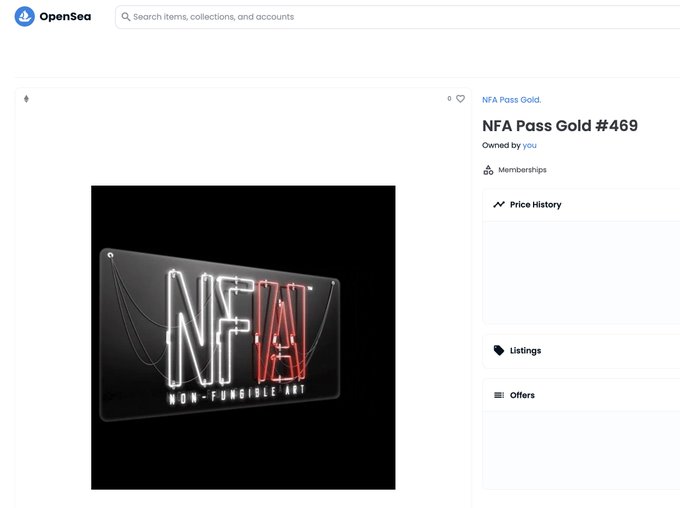Screen dimensions: 680x508
Task: Favorite the NFT with the heart icon
Action: (461, 98)
